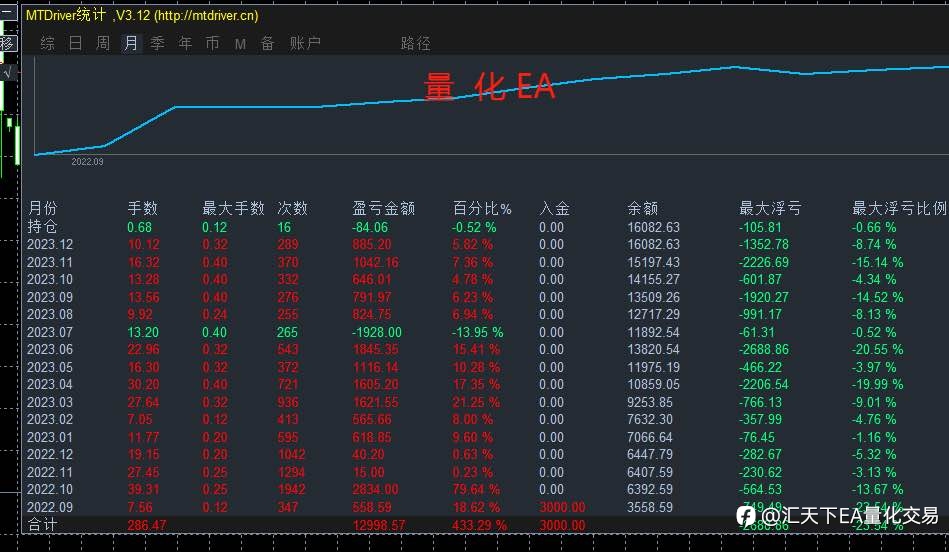The height and width of the screenshot is (552, 949).
Task: Click the 1845.35 profit cell
Action: coord(376,349)
